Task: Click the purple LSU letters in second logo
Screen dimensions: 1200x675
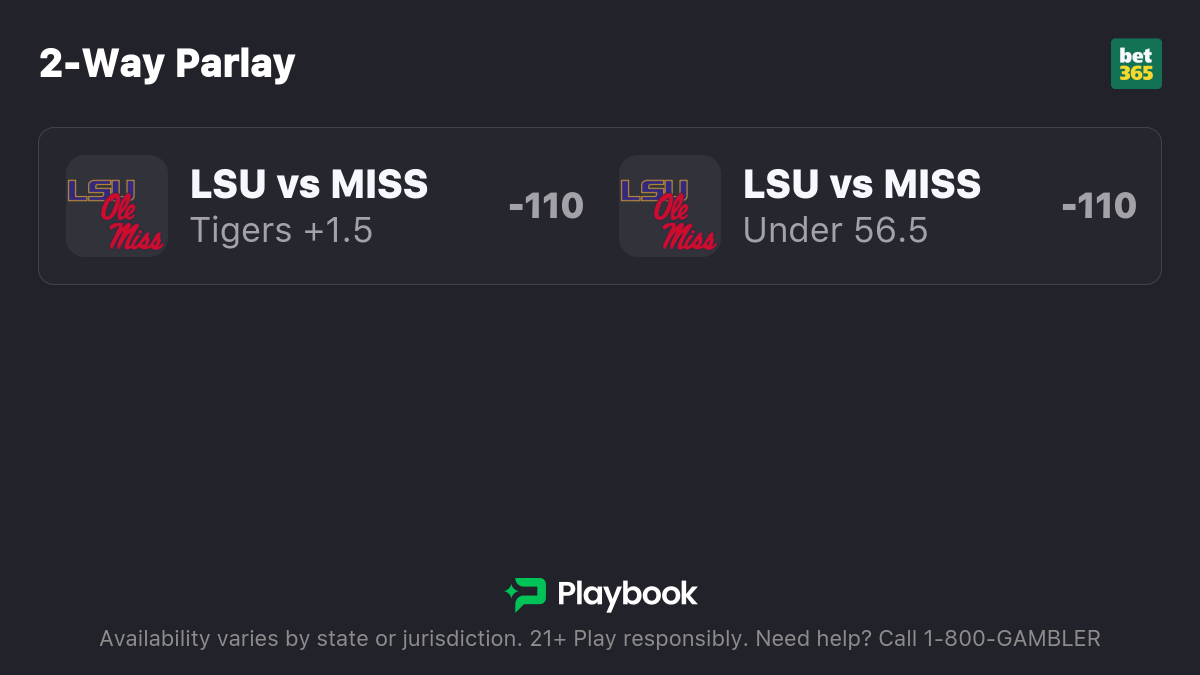Action: tap(654, 190)
